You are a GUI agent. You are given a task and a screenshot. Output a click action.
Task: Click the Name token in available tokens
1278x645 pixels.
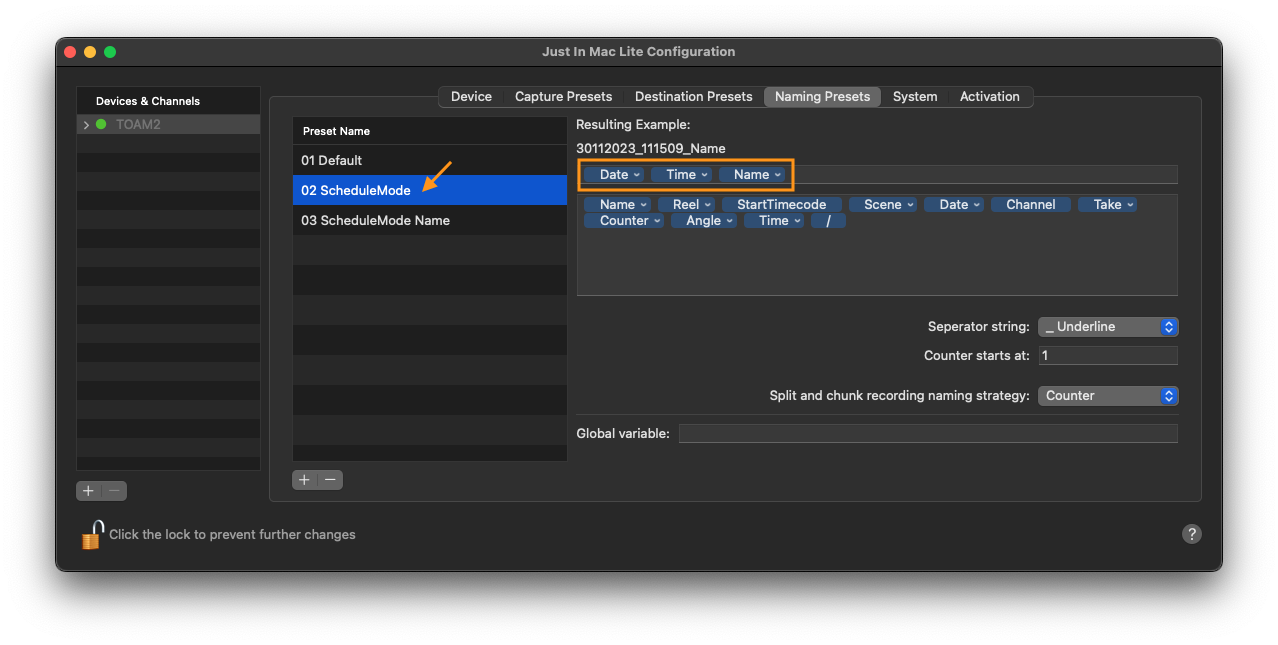[617, 205]
